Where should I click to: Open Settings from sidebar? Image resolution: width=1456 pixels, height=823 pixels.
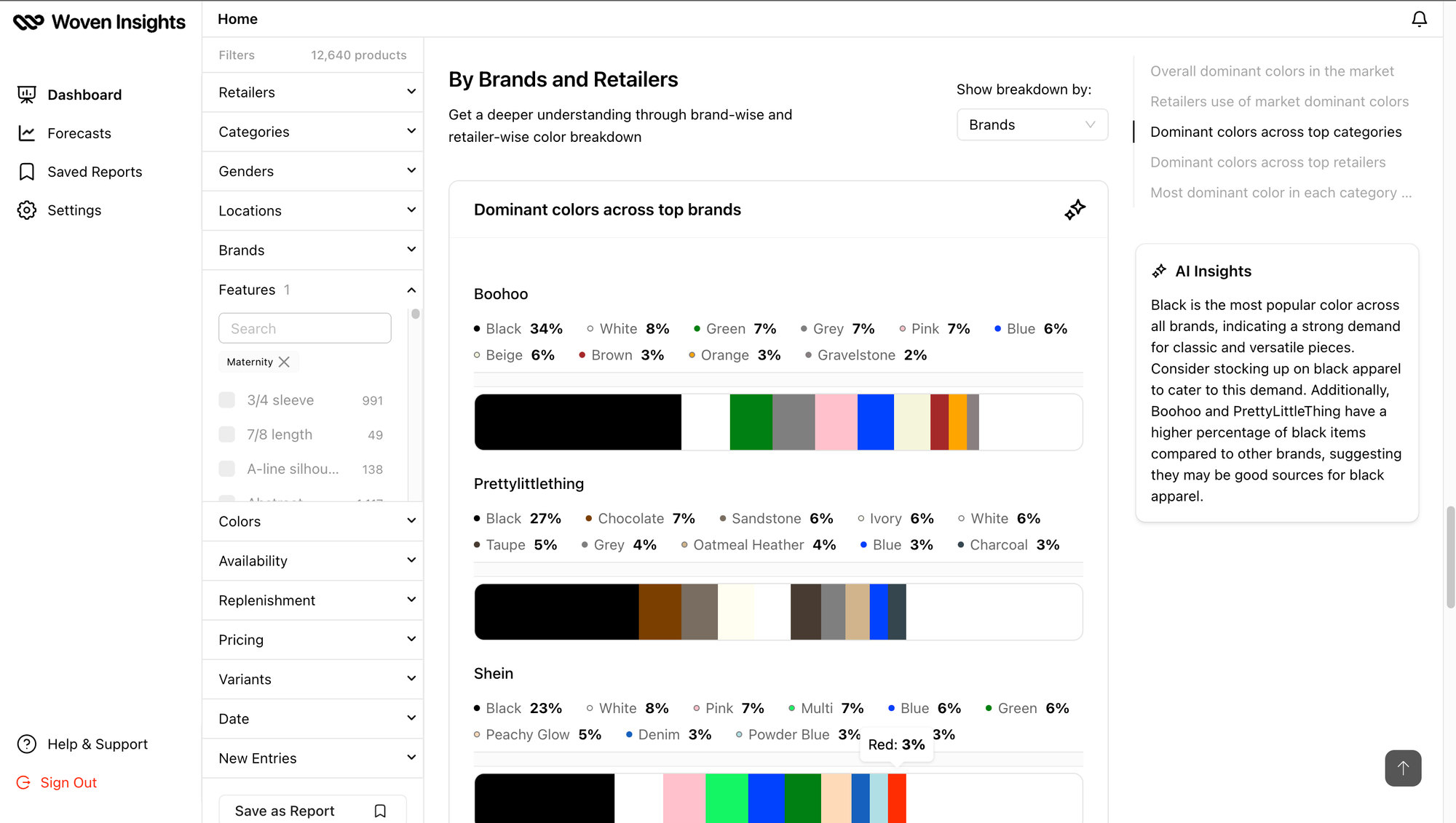[74, 210]
